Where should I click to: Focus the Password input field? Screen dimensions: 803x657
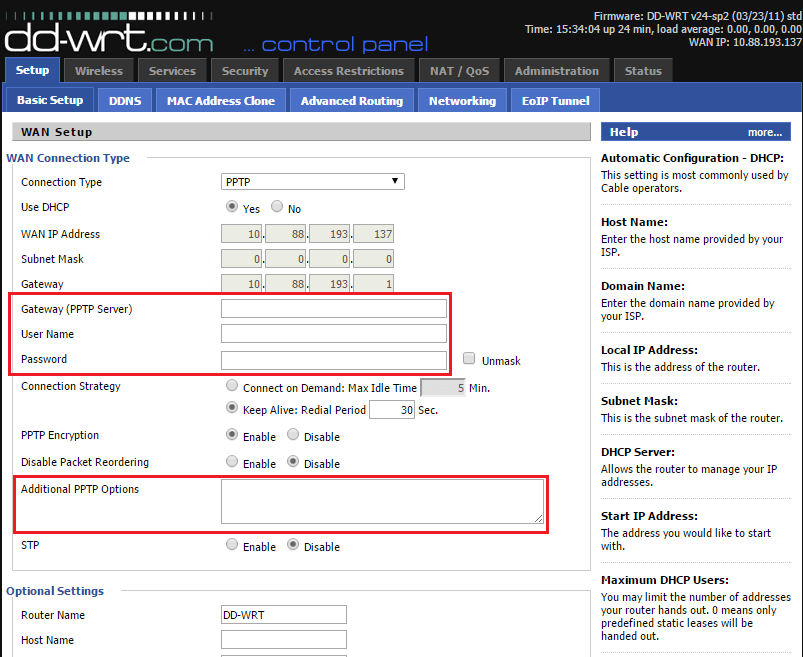(333, 359)
